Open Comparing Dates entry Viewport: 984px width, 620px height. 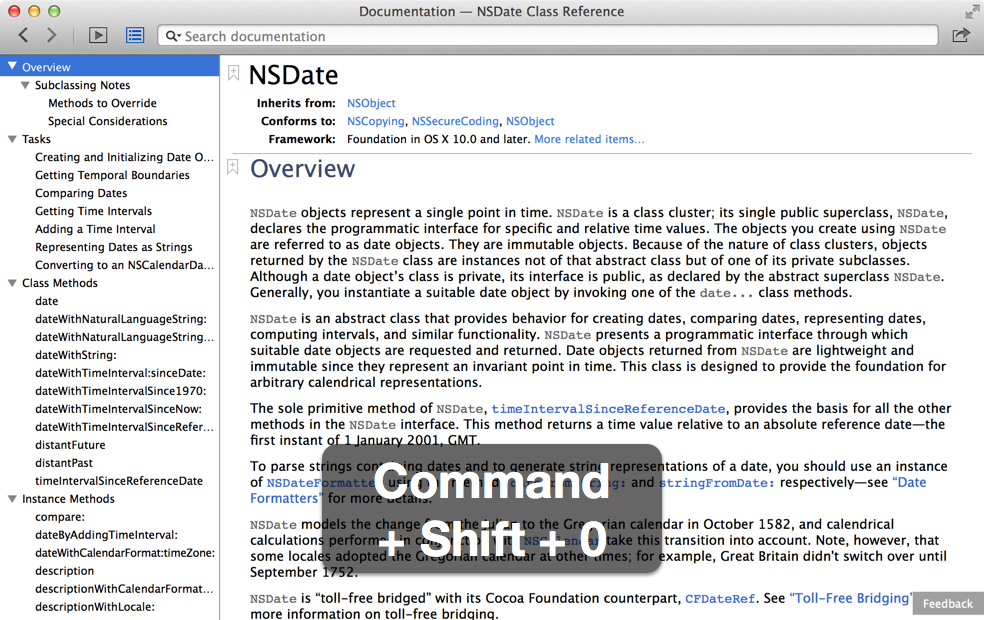(81, 193)
